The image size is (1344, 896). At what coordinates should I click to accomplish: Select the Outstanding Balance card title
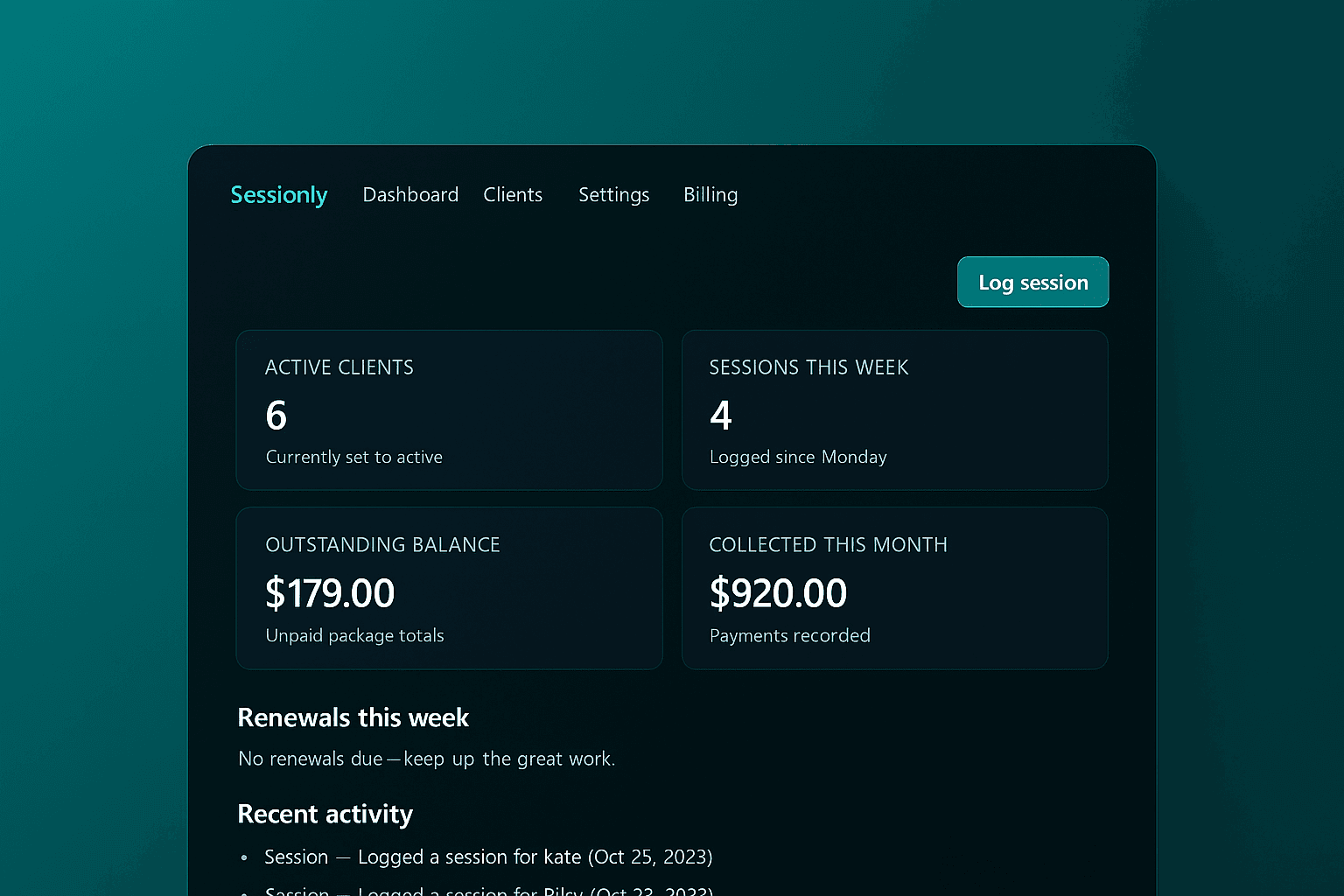pyautogui.click(x=382, y=545)
